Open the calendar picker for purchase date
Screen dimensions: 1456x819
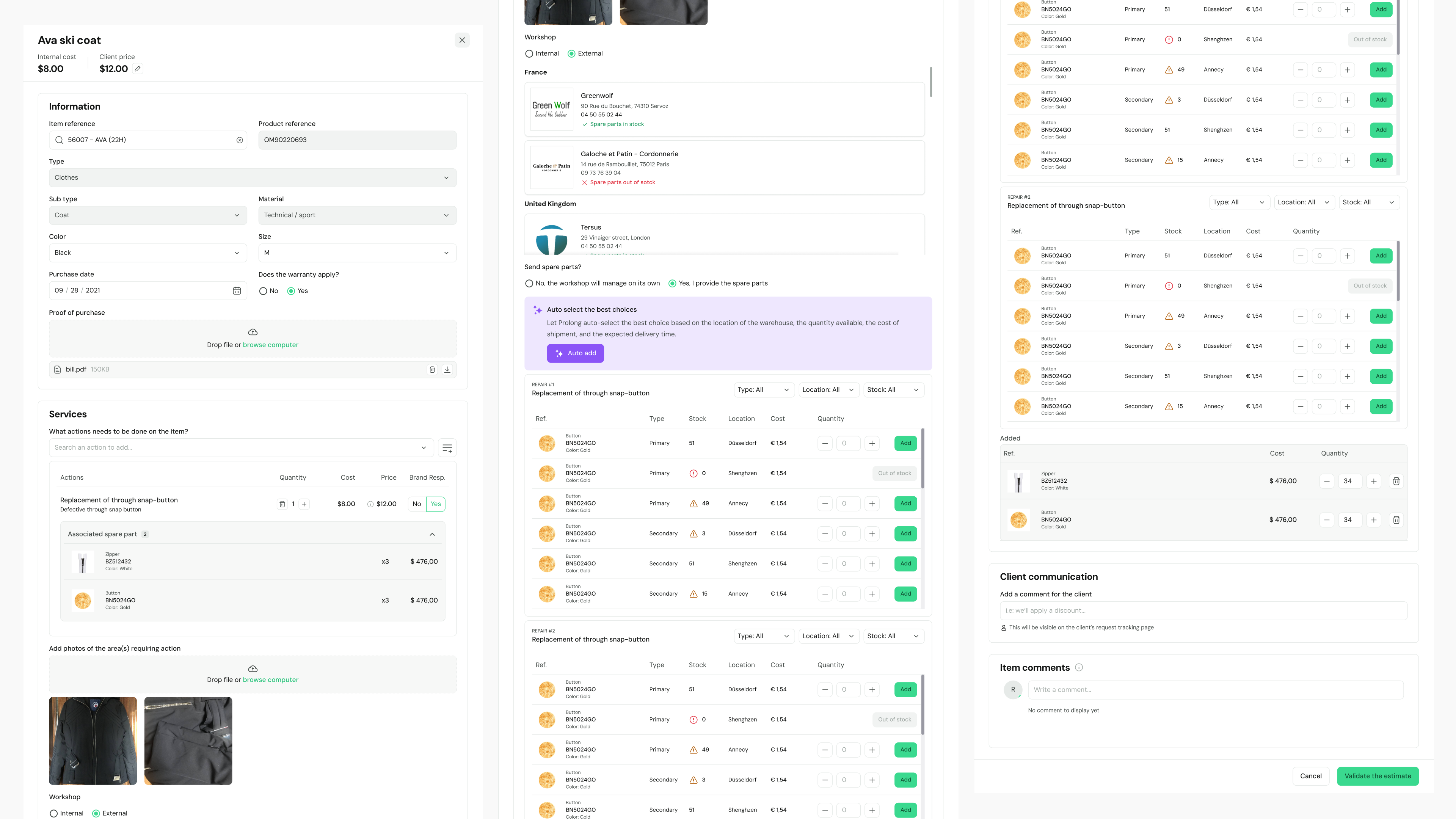click(x=237, y=290)
